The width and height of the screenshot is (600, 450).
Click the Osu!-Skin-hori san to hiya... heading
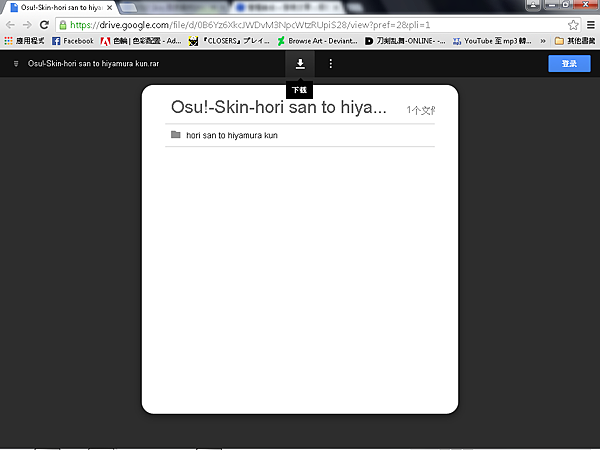pos(278,107)
